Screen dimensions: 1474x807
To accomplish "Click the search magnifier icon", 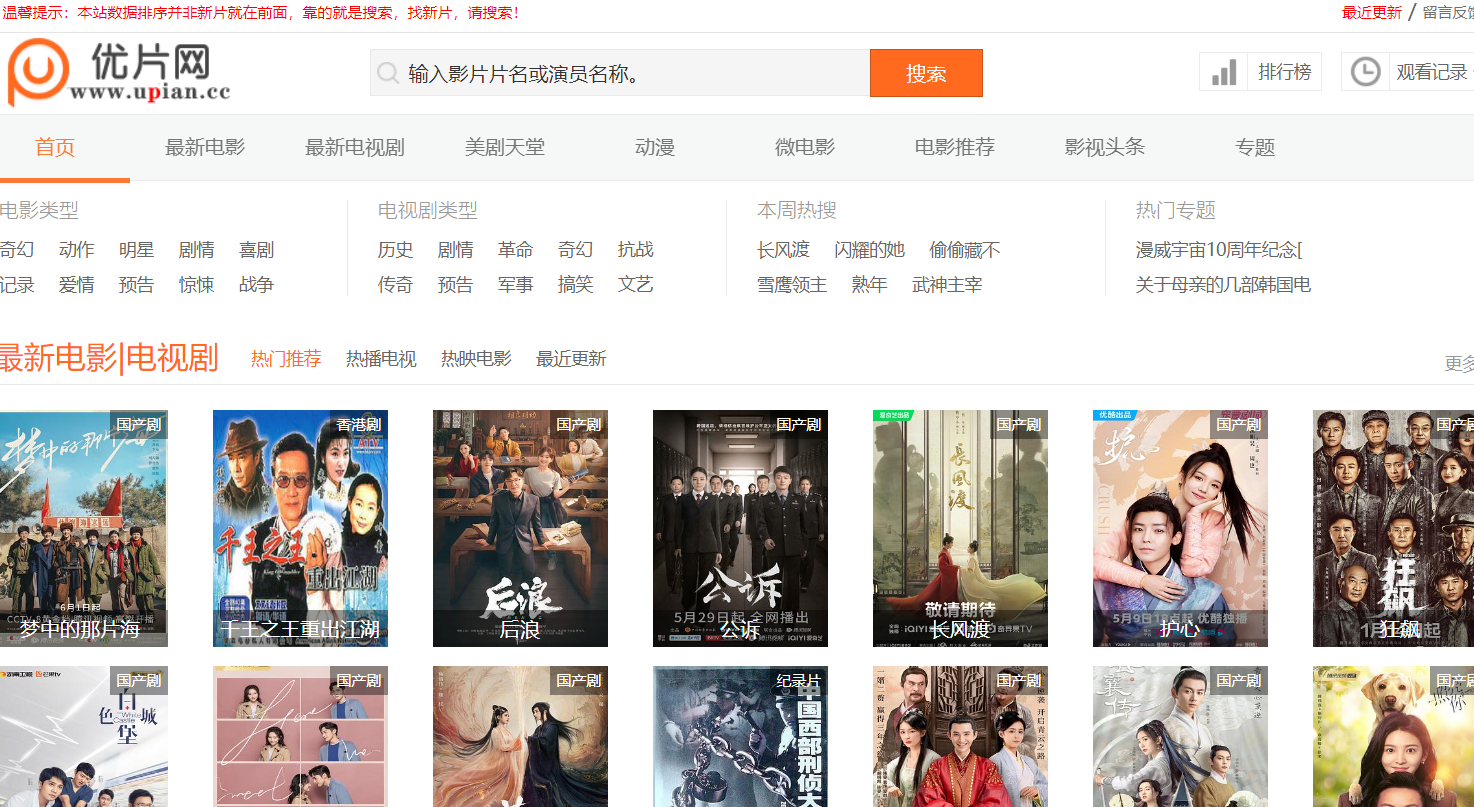I will click(388, 74).
